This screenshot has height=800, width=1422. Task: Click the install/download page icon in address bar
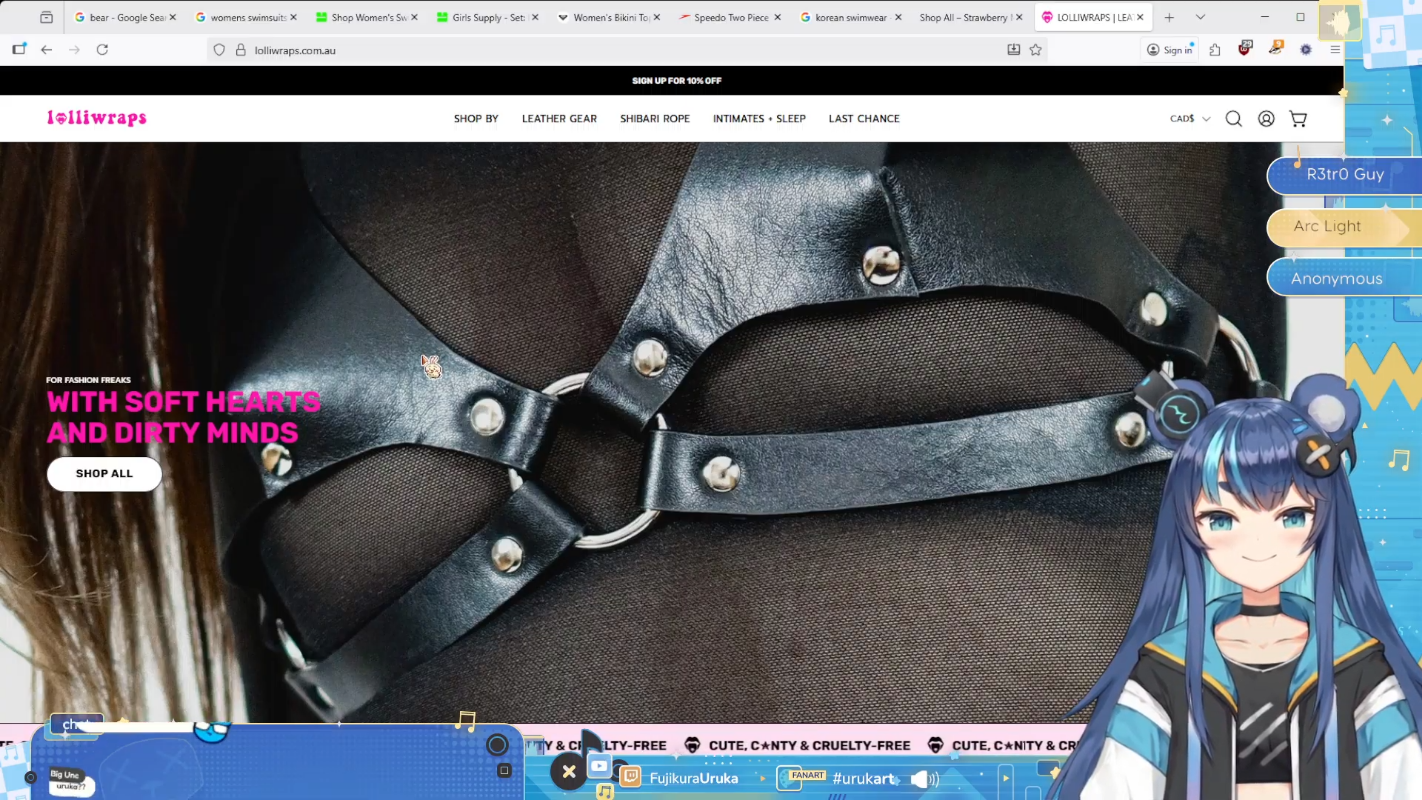click(x=1013, y=49)
